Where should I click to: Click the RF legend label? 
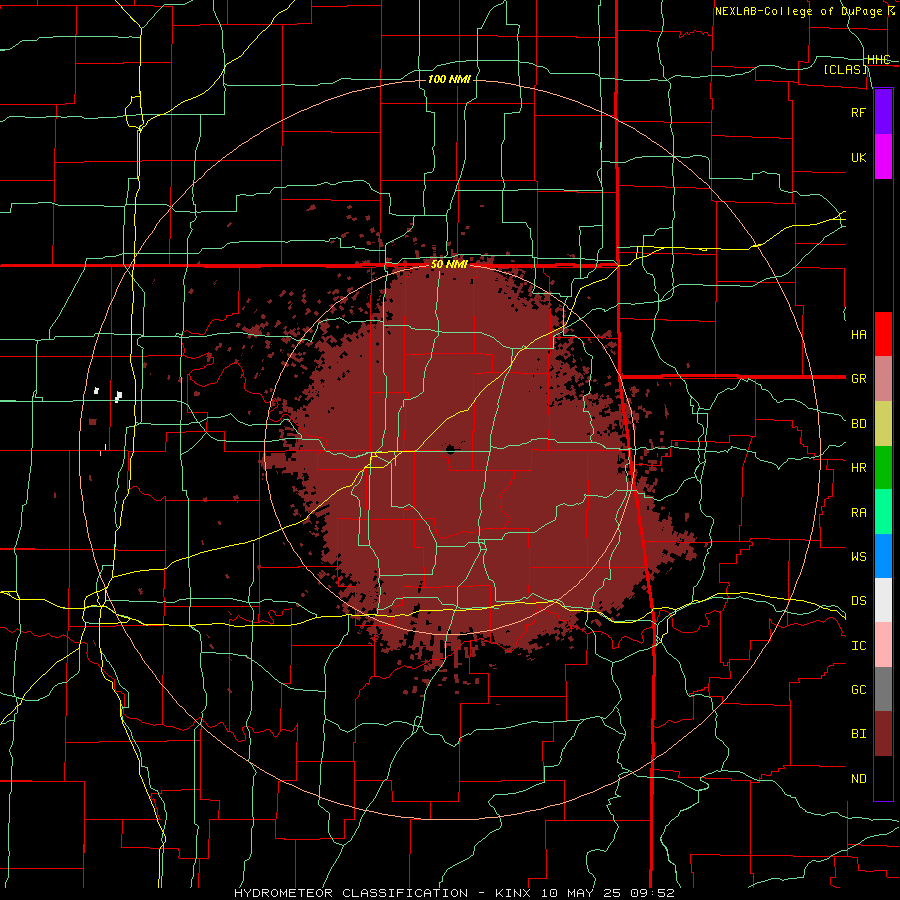point(858,112)
